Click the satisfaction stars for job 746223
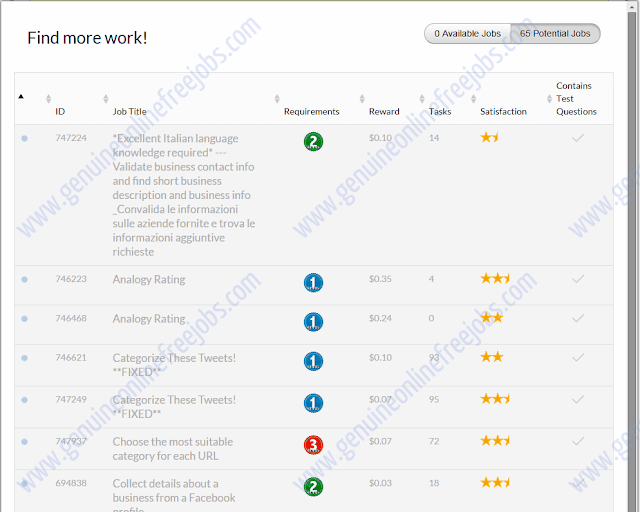The height and width of the screenshot is (512, 640). click(x=495, y=278)
